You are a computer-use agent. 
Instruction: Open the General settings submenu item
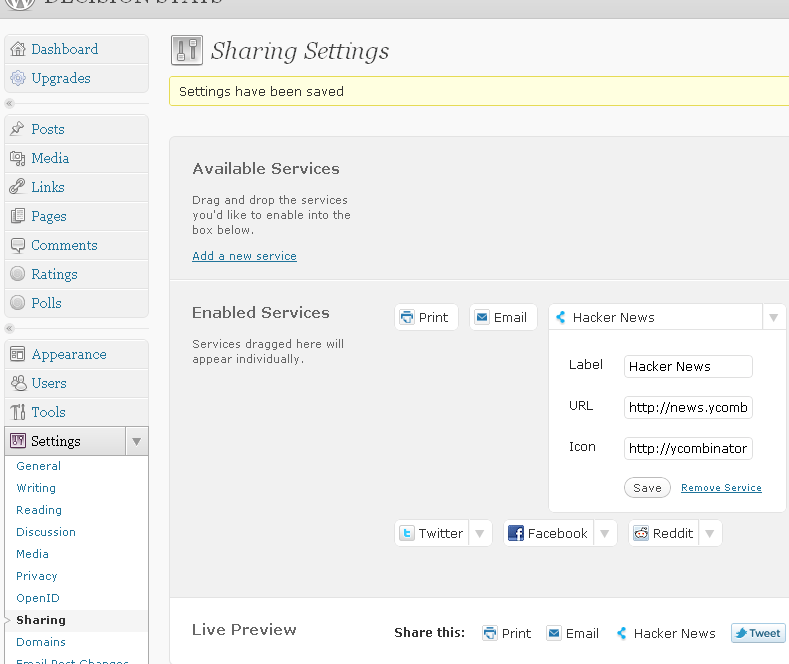click(x=38, y=466)
